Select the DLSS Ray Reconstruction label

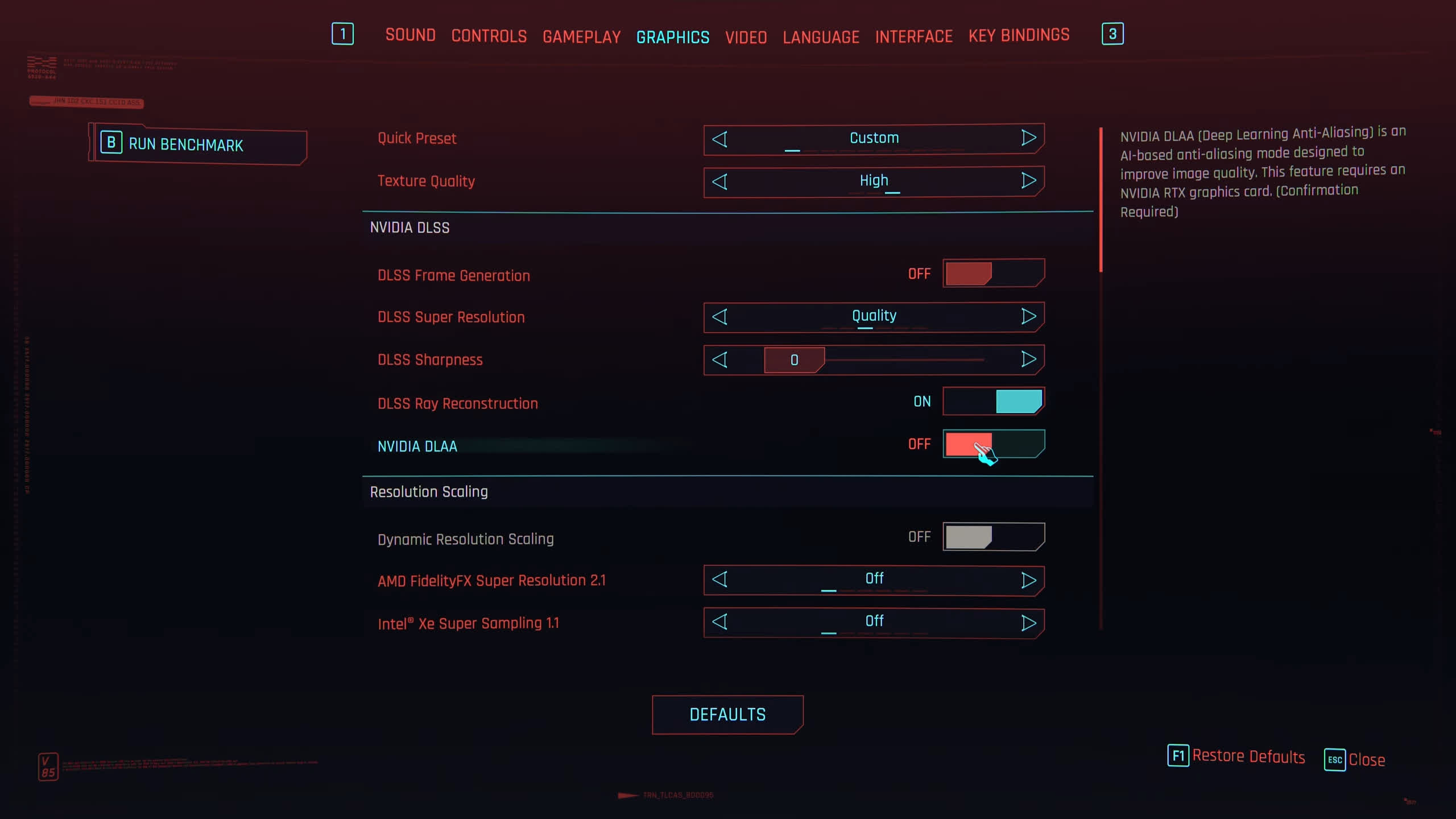point(458,404)
